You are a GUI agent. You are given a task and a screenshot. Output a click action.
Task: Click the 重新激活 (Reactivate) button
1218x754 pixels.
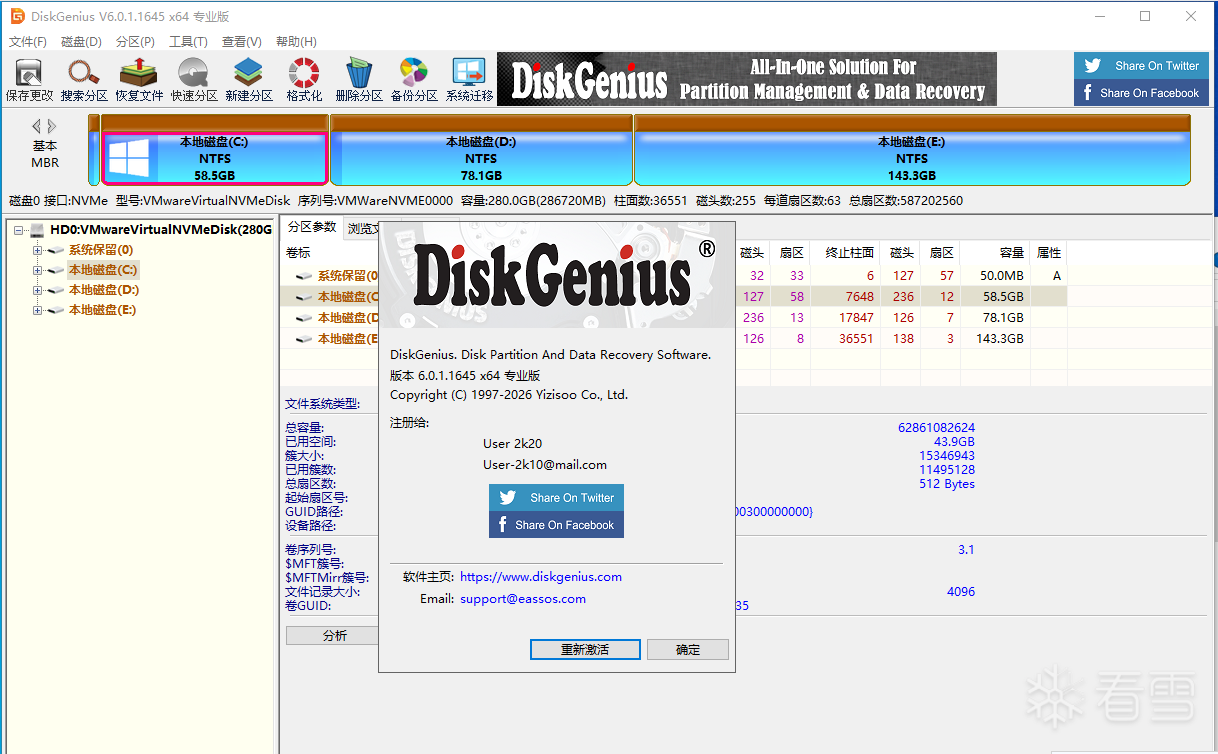tap(585, 649)
